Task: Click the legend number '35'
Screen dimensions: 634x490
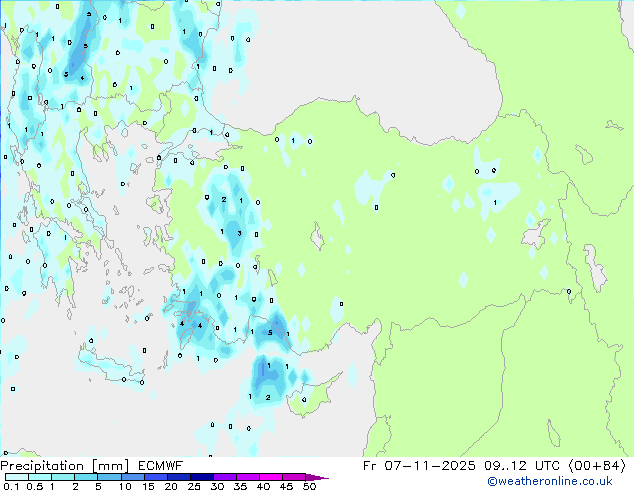Action: (240, 486)
